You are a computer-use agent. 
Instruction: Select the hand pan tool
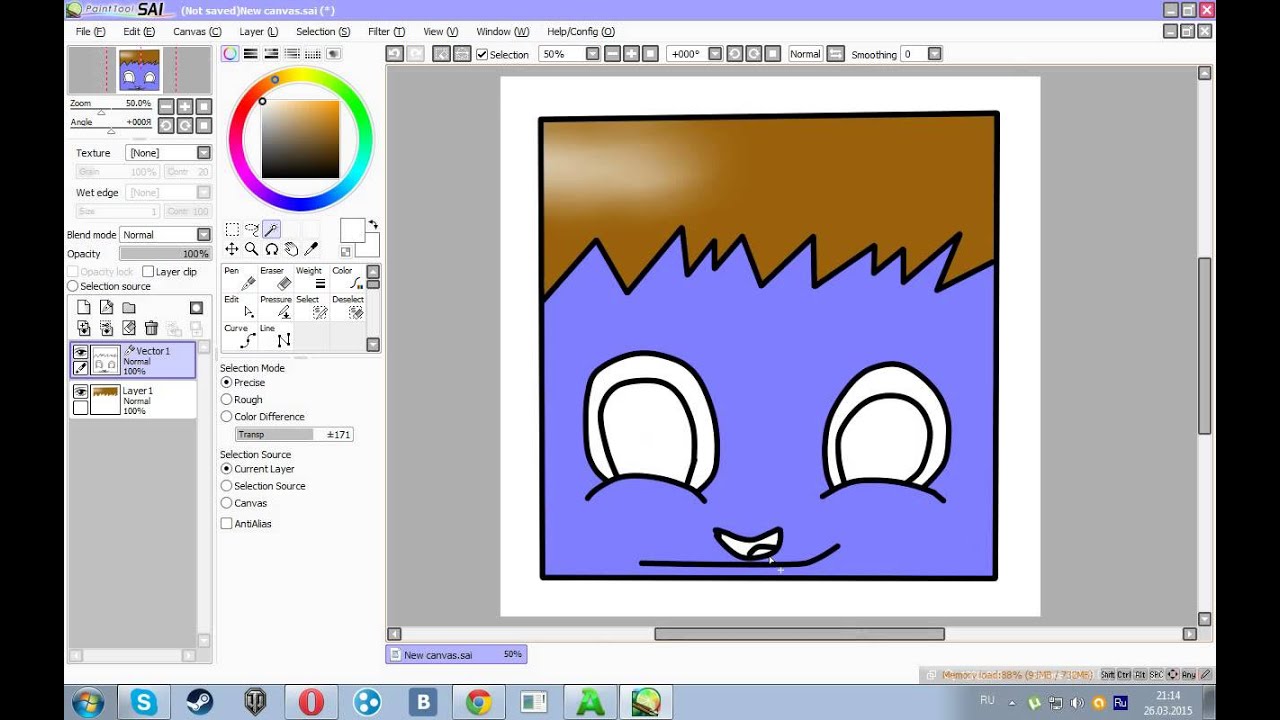(291, 249)
